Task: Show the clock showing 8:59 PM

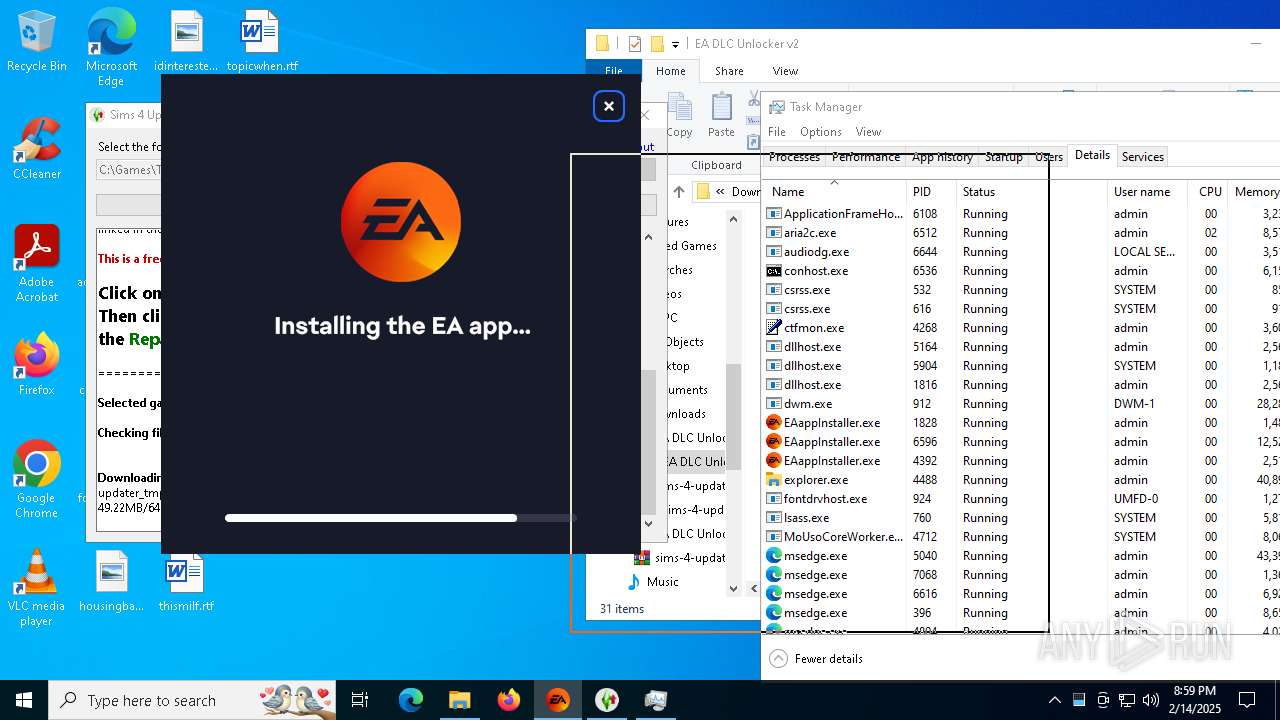Action: (1194, 700)
